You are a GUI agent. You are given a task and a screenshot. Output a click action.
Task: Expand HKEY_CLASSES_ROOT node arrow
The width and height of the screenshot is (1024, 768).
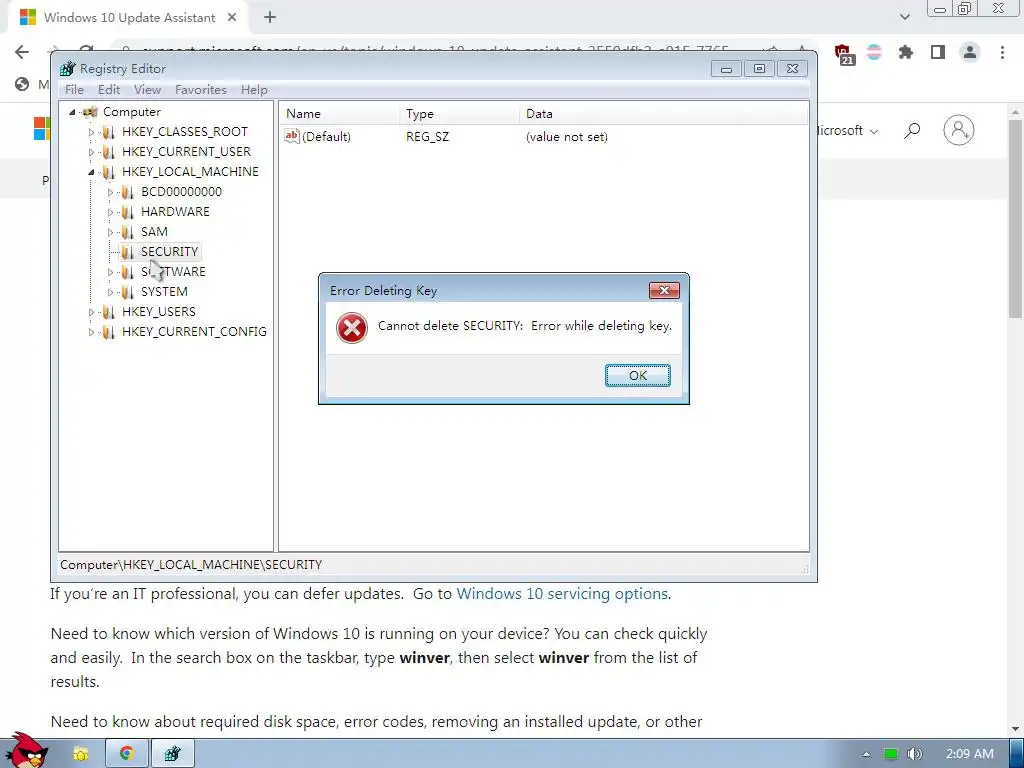[91, 132]
